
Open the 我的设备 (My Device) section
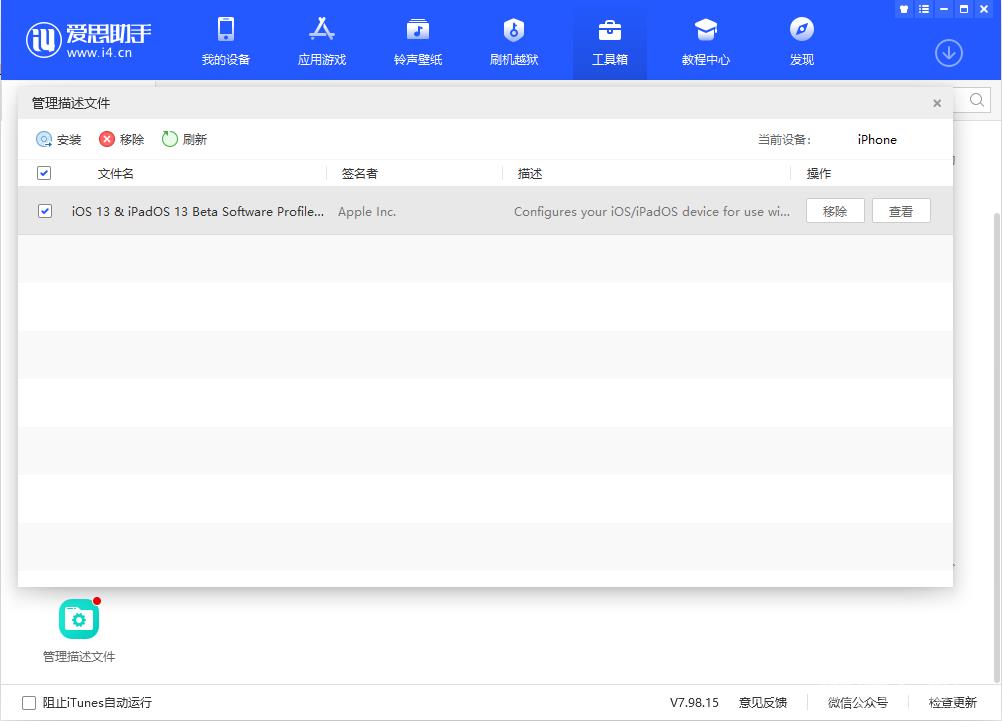point(225,42)
